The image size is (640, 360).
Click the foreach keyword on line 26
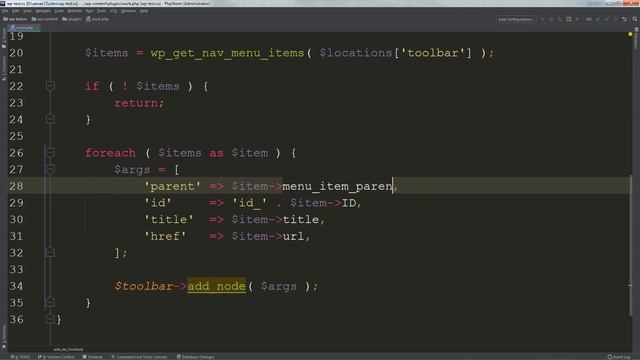pyautogui.click(x=110, y=153)
